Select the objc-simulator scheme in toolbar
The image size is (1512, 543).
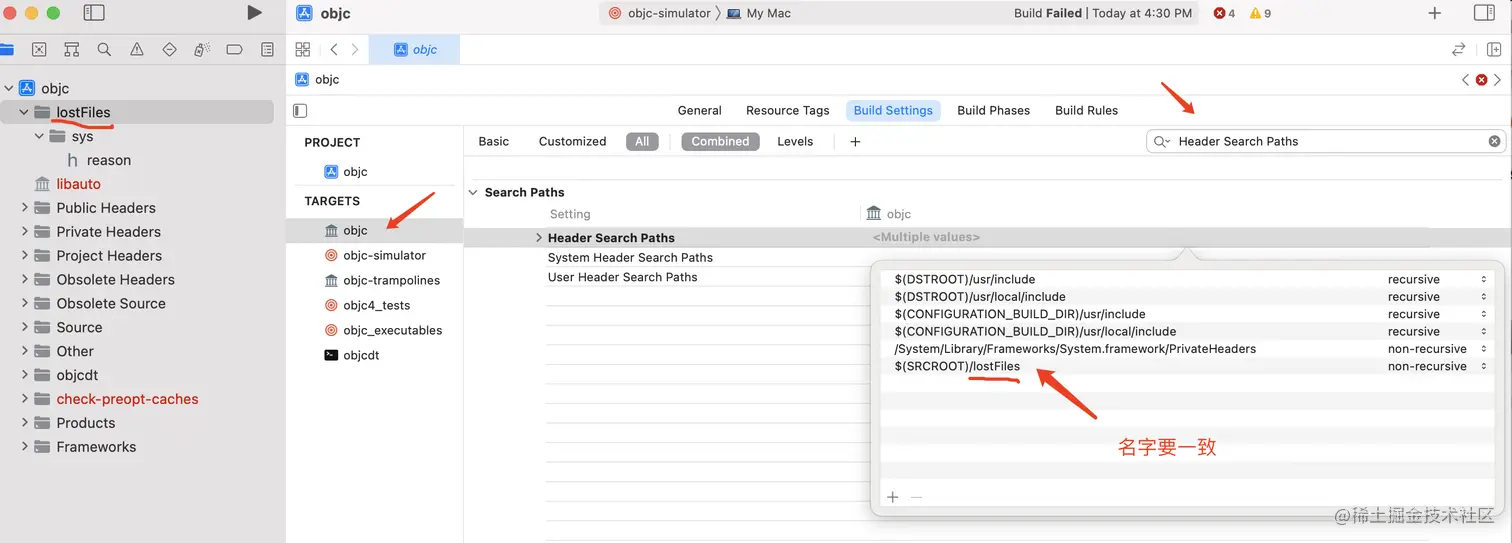[660, 13]
